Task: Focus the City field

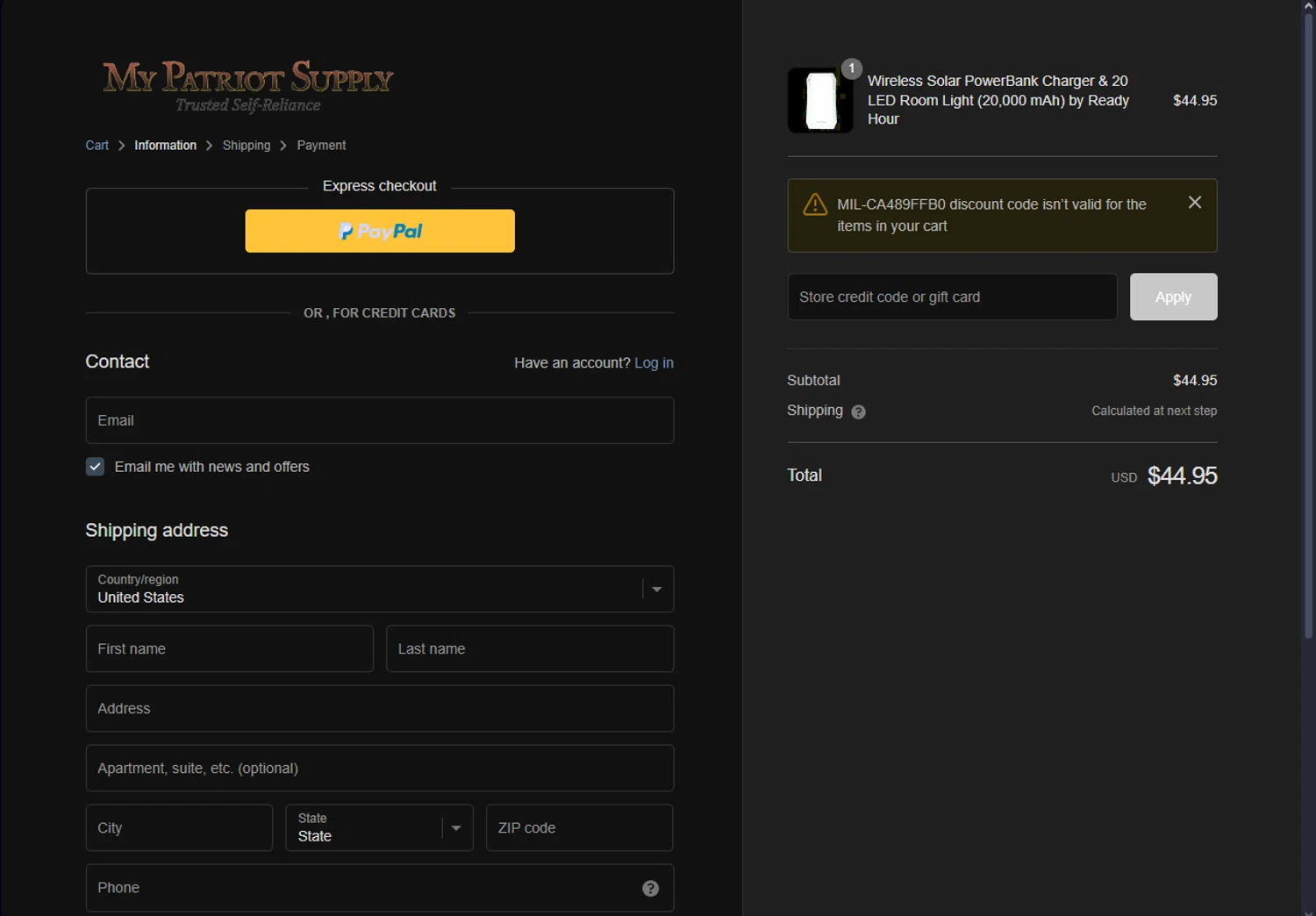Action: point(179,827)
